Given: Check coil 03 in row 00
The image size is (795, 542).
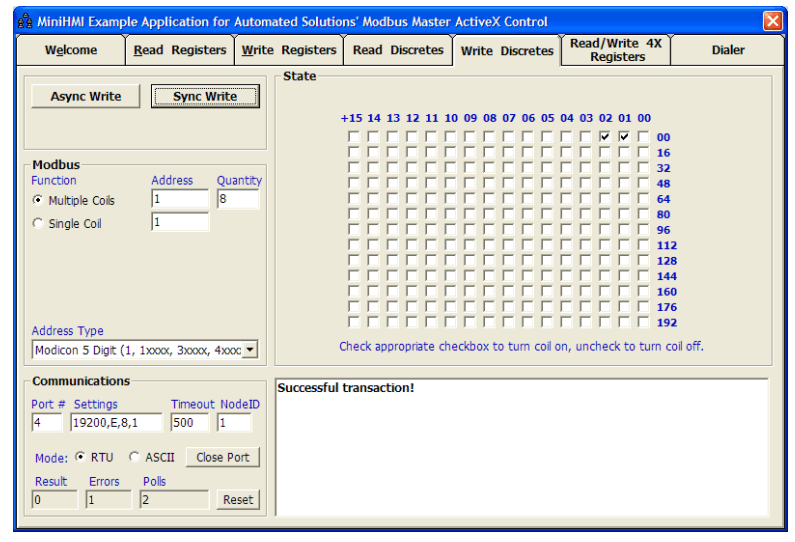Looking at the screenshot, I should click(586, 136).
